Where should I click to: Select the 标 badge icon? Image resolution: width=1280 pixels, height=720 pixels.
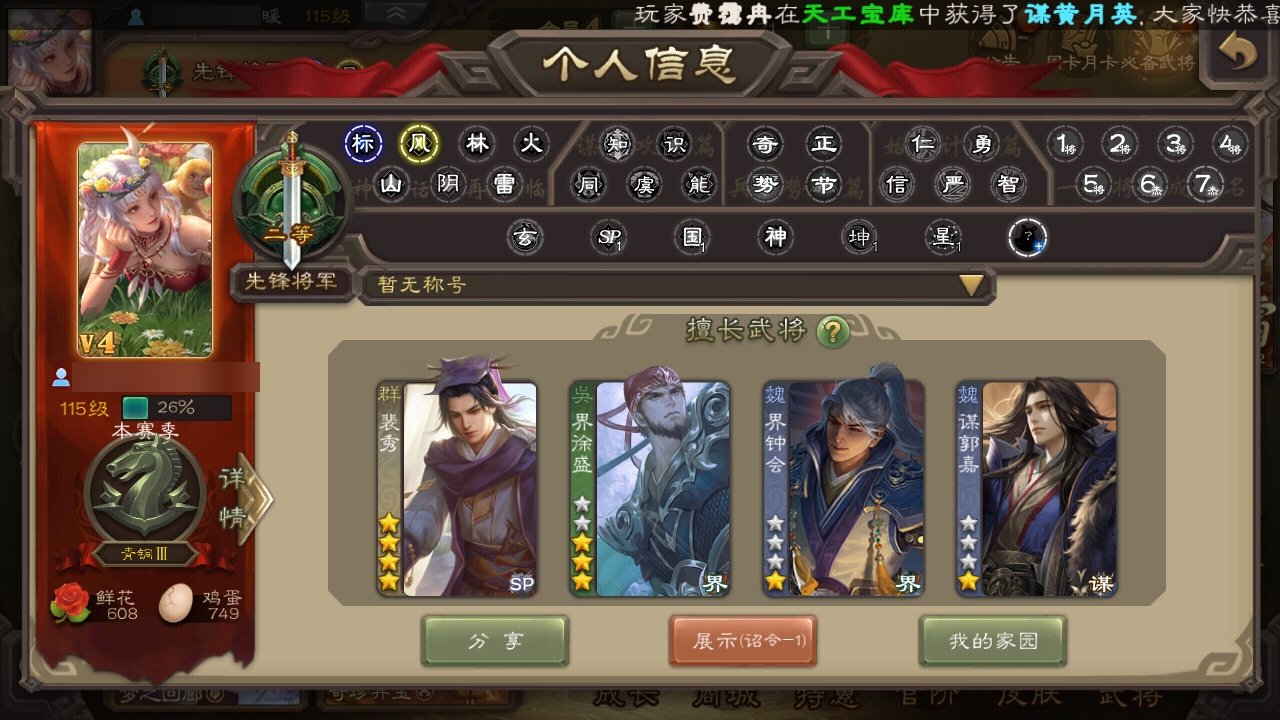point(363,144)
